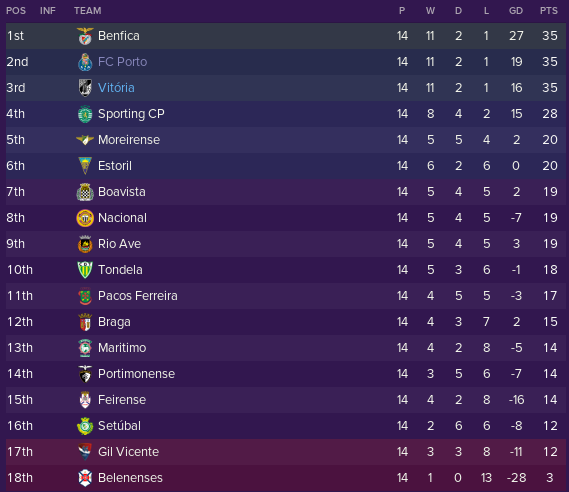Click the POS column header
Image resolution: width=569 pixels, height=492 pixels.
(x=16, y=11)
